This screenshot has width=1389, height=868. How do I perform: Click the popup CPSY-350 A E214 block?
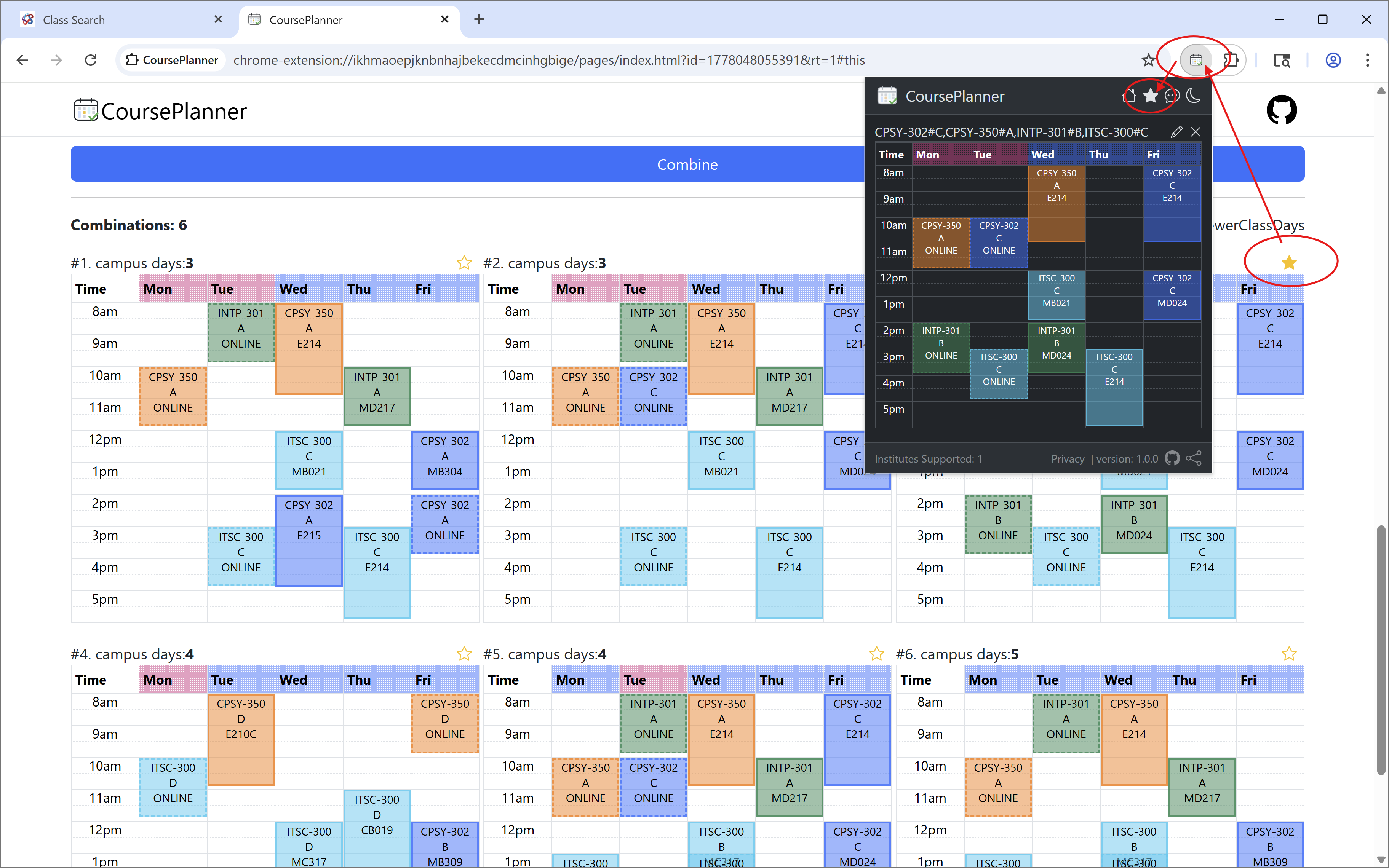click(x=1057, y=204)
